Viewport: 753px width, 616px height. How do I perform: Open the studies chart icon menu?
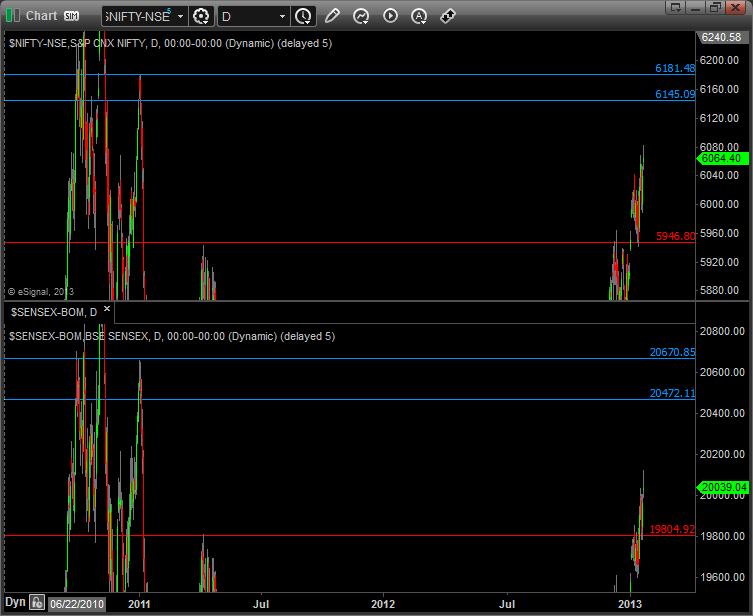(361, 16)
